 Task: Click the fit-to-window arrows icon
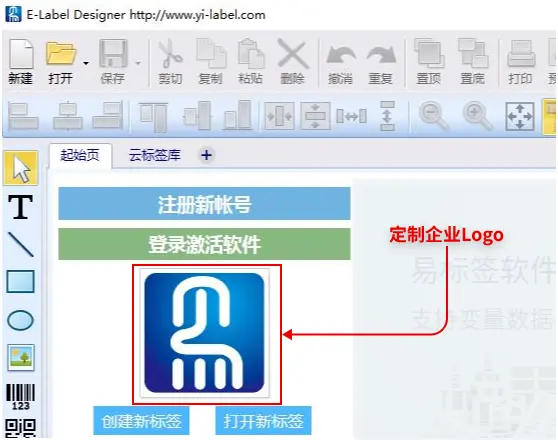click(520, 116)
